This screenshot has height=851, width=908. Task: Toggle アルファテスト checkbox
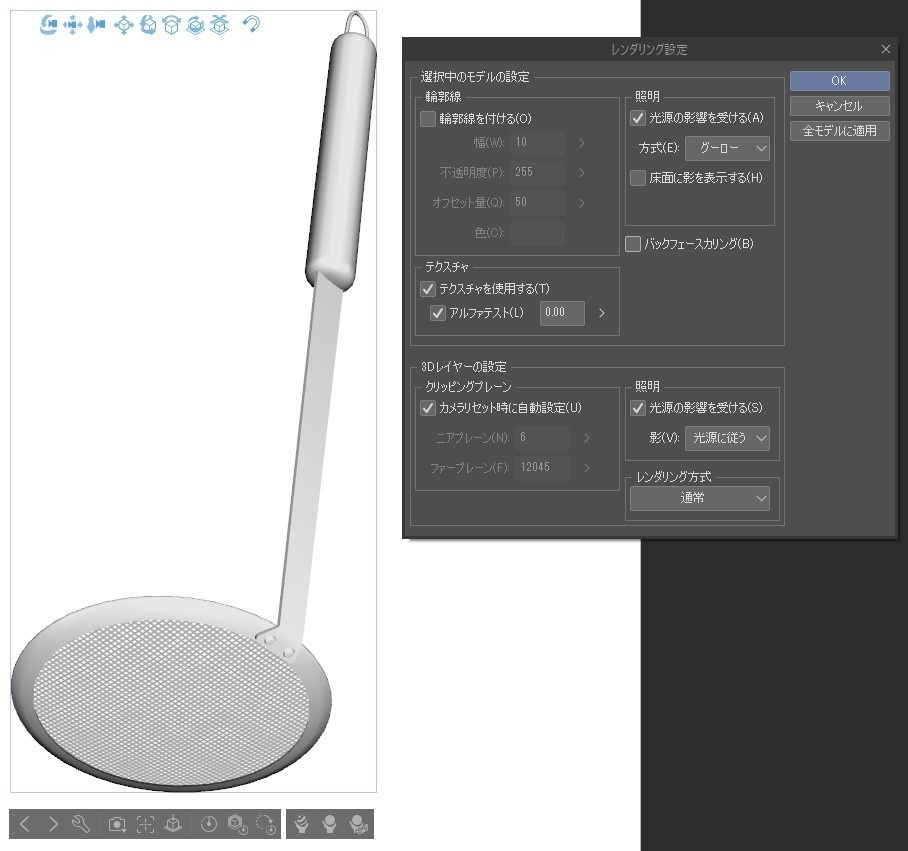tap(438, 313)
